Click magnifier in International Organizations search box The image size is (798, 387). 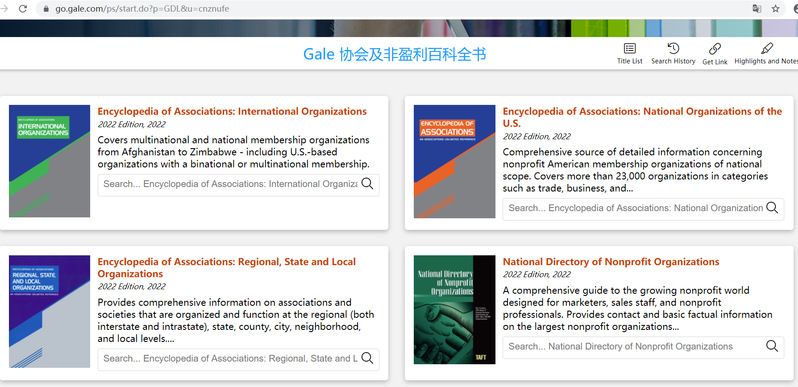(x=367, y=184)
